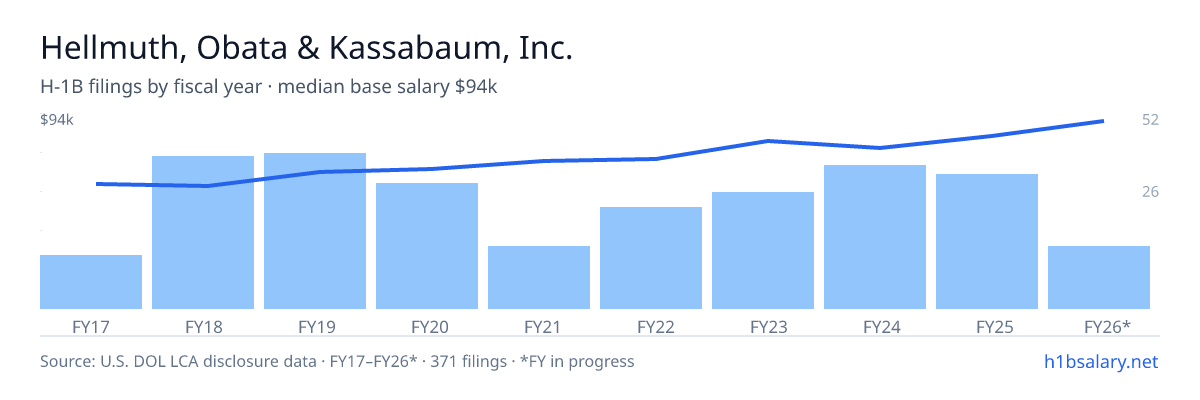Click the FY24 filings bar

875,237
